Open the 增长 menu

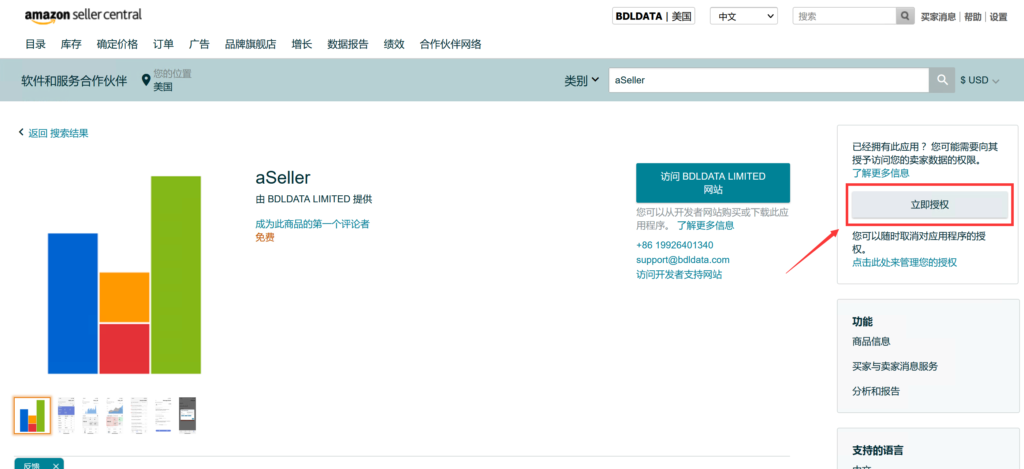tap(302, 44)
